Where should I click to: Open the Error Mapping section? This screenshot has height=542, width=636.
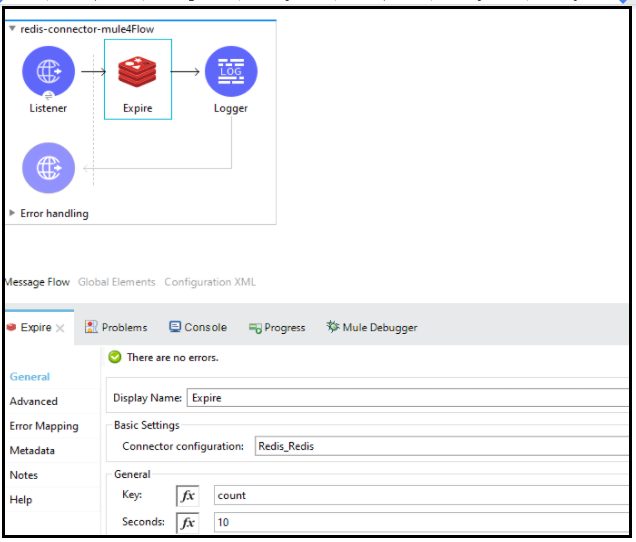(x=43, y=426)
